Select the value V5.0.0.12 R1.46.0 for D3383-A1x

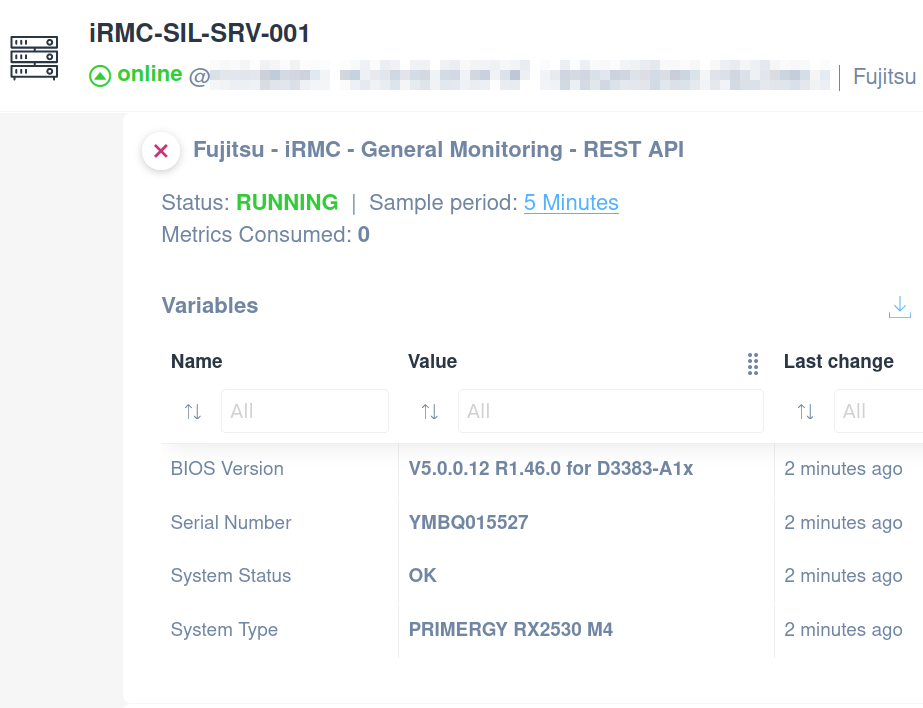551,468
